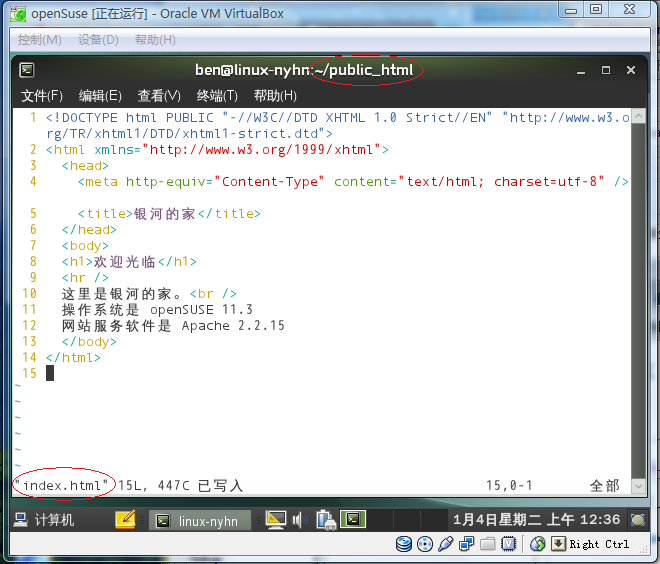Click the VirtualBox app icon in title bar
Screen dimensions: 660x564
[x=18, y=13]
